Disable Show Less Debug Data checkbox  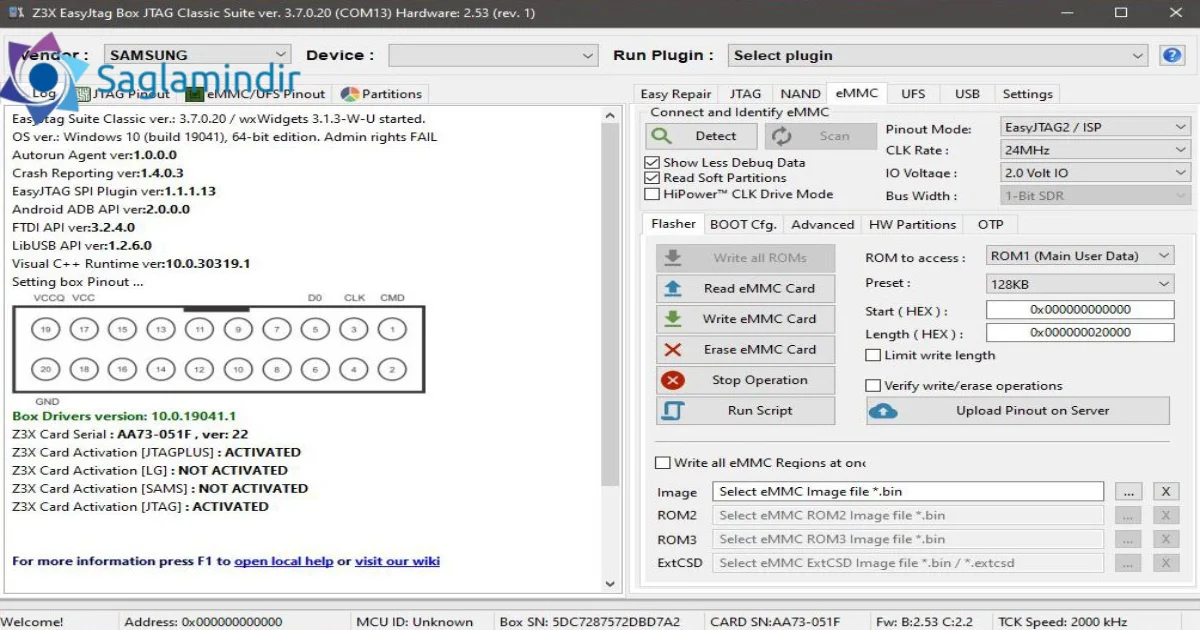pos(652,162)
